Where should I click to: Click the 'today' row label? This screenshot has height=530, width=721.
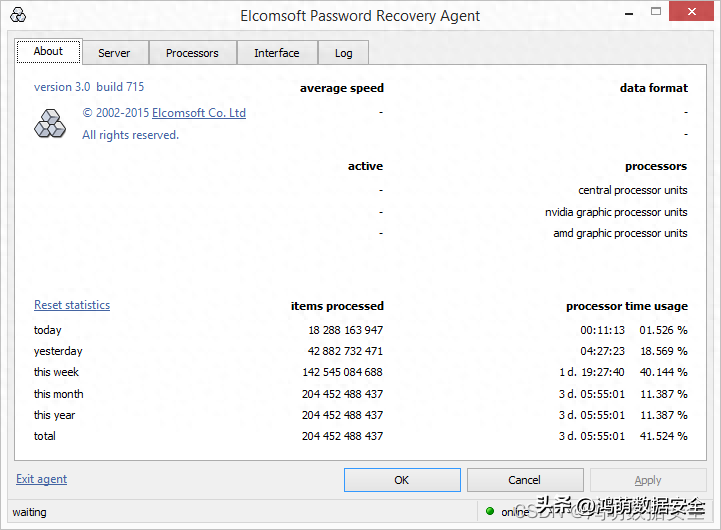pos(47,330)
